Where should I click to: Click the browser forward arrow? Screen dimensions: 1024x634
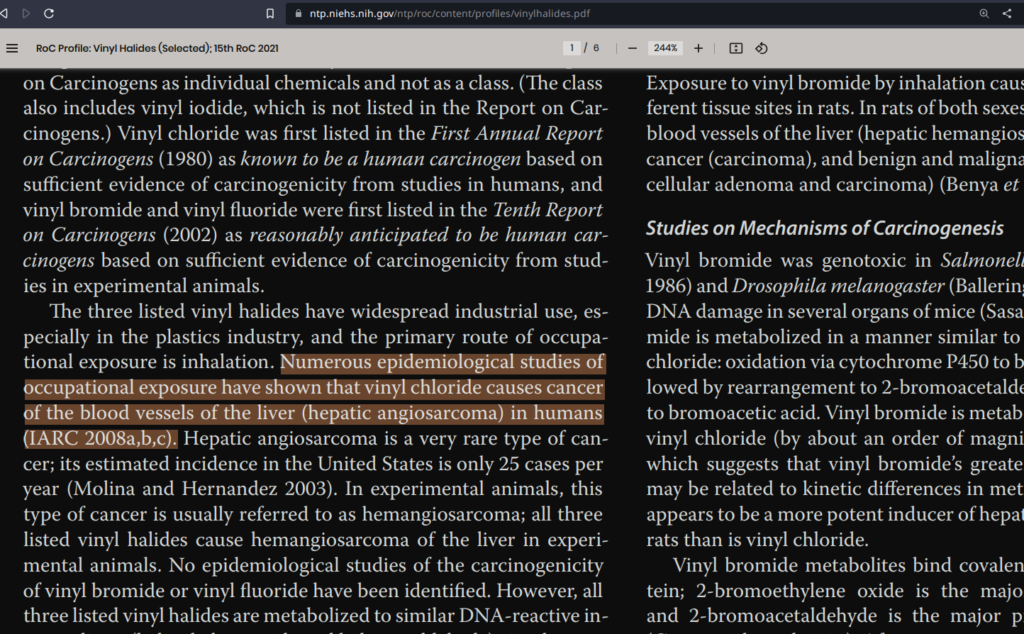[26, 13]
